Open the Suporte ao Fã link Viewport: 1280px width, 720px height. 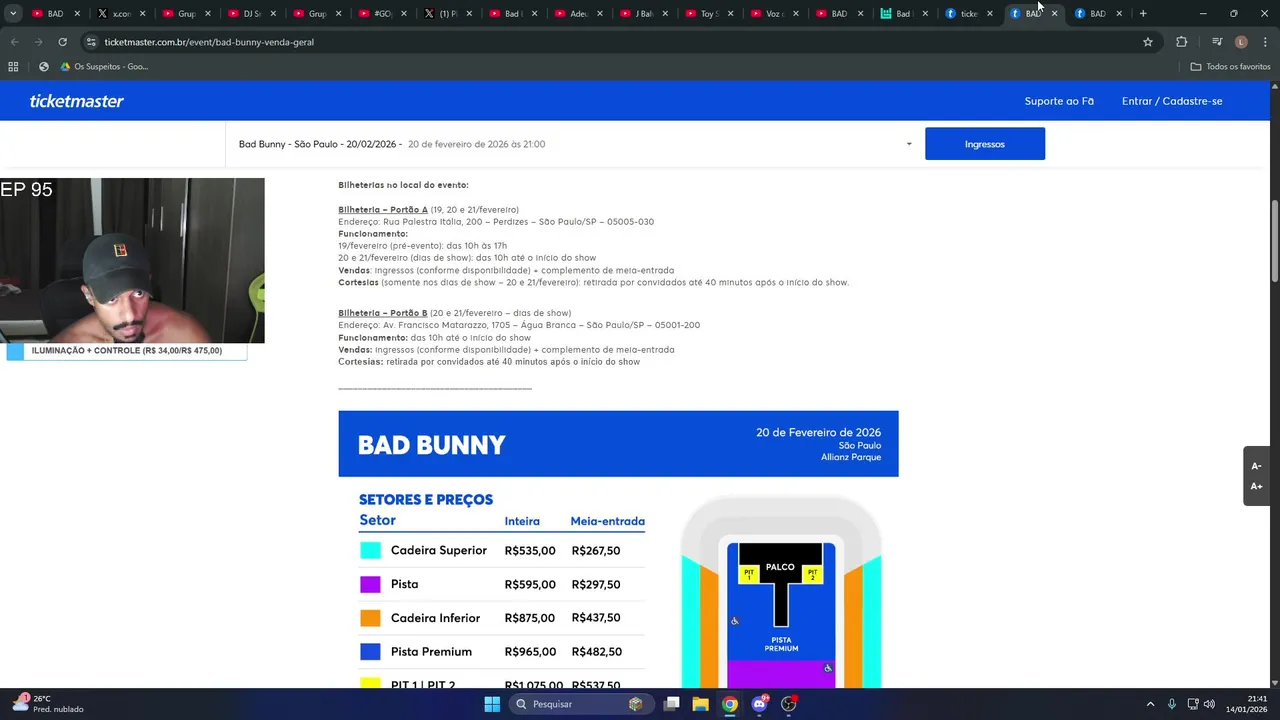click(x=1059, y=101)
